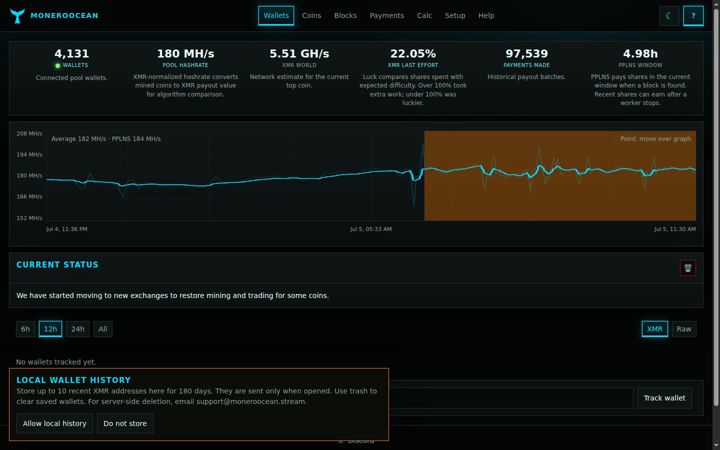Open the Setup tab
720x450 pixels.
pos(455,16)
